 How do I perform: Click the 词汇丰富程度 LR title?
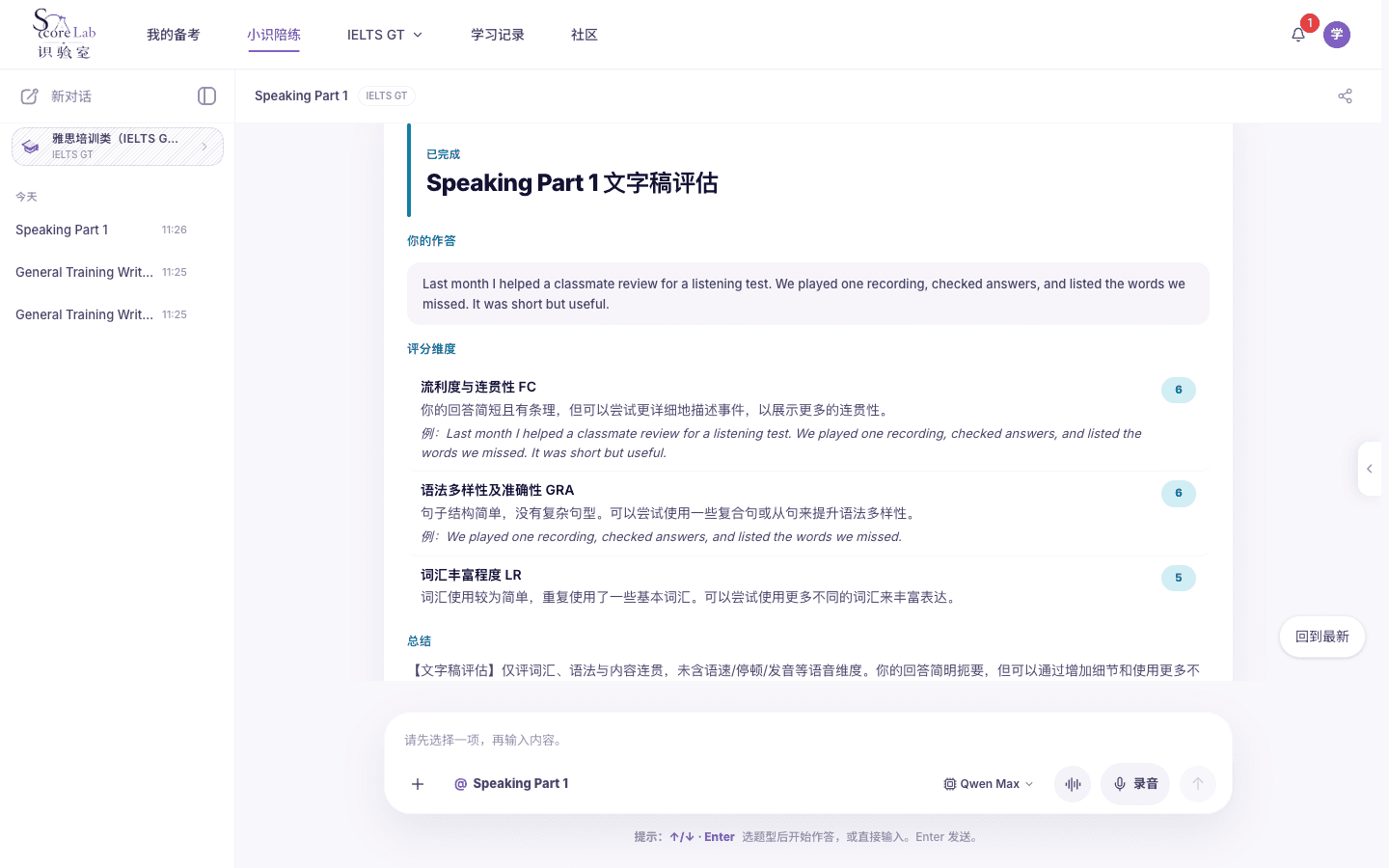(x=471, y=575)
